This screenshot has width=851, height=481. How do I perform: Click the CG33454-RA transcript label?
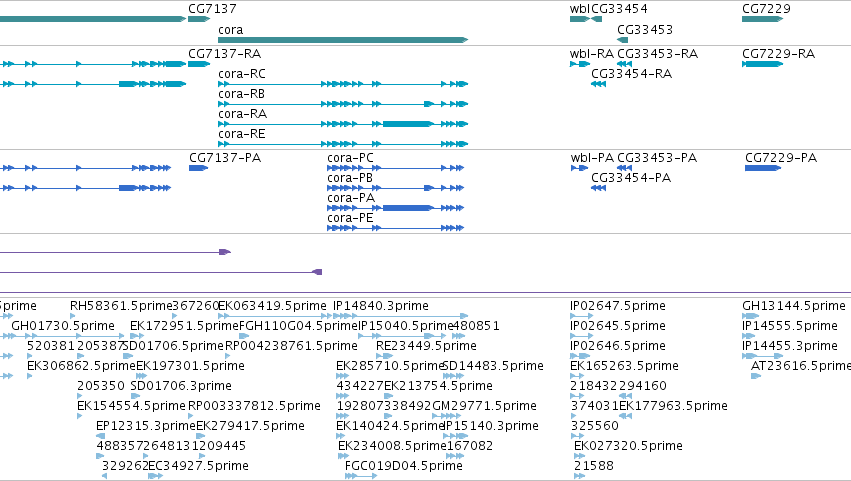click(631, 73)
